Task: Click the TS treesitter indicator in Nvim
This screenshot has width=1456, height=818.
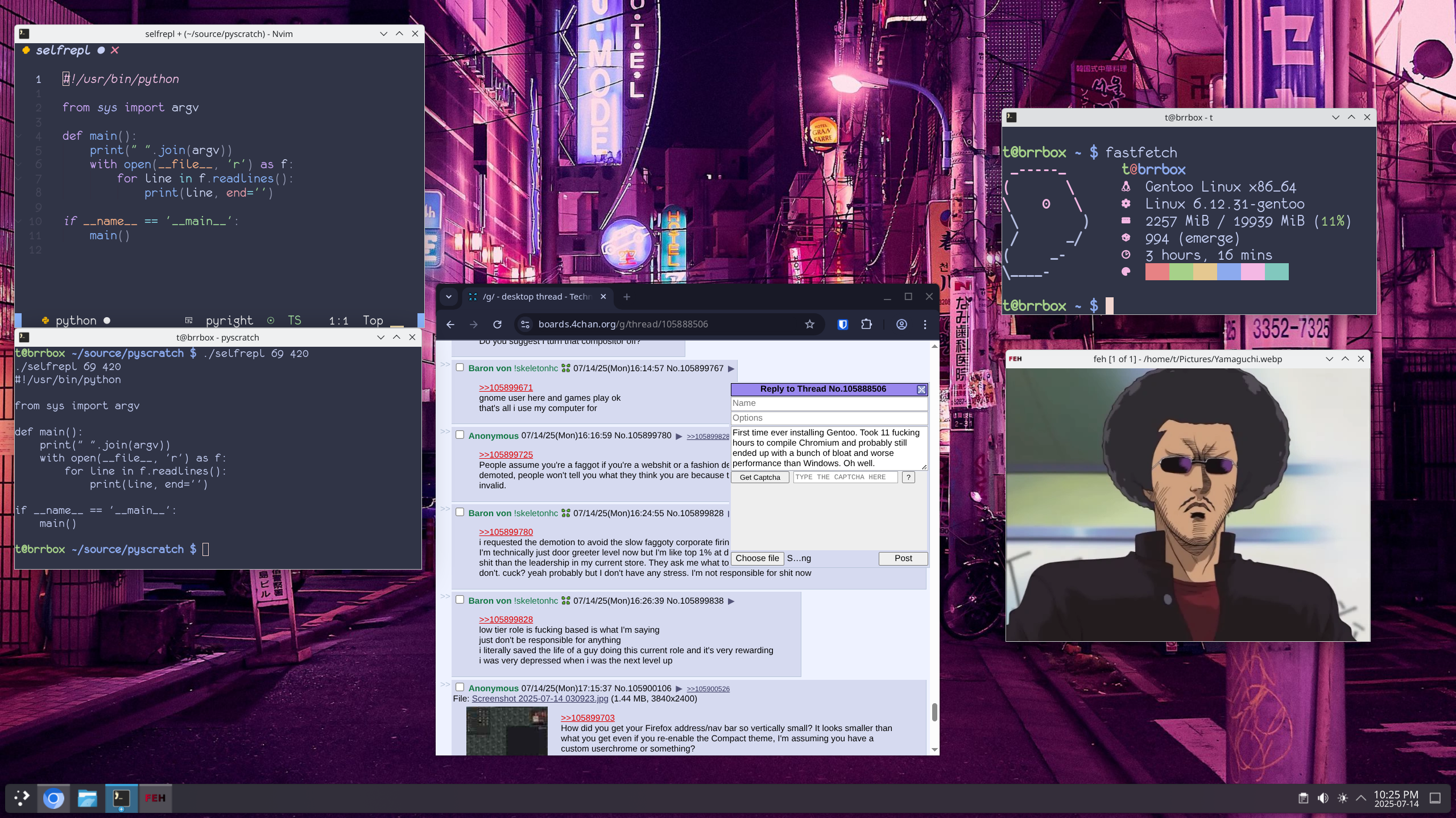Action: pyautogui.click(x=294, y=321)
